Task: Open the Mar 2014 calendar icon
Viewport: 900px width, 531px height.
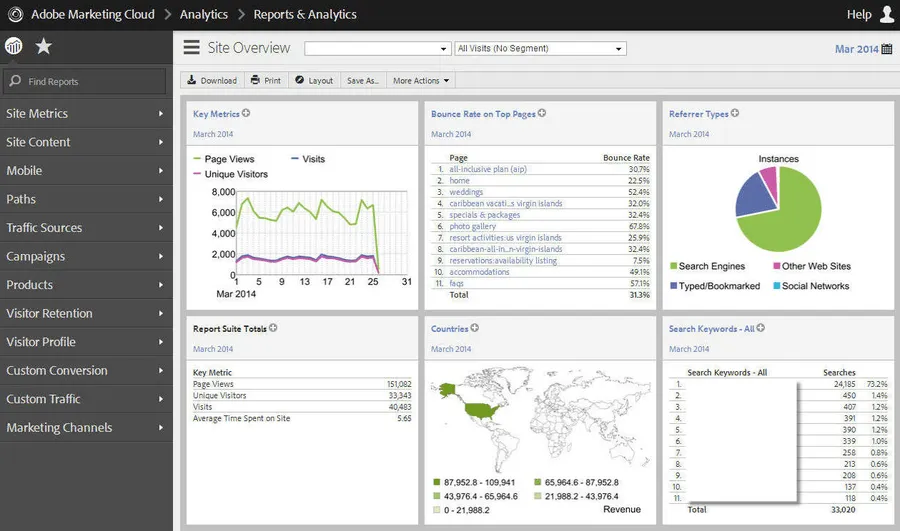Action: click(x=887, y=49)
